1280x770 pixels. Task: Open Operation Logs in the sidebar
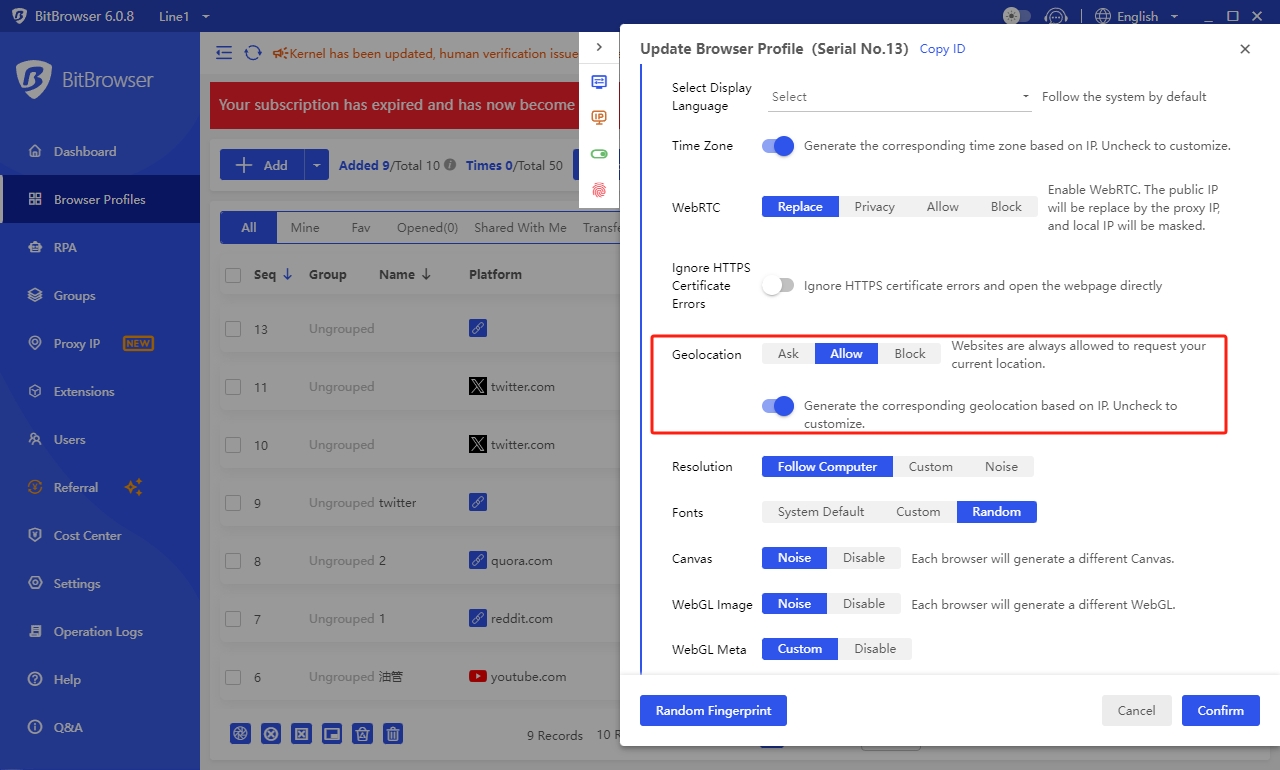point(100,631)
